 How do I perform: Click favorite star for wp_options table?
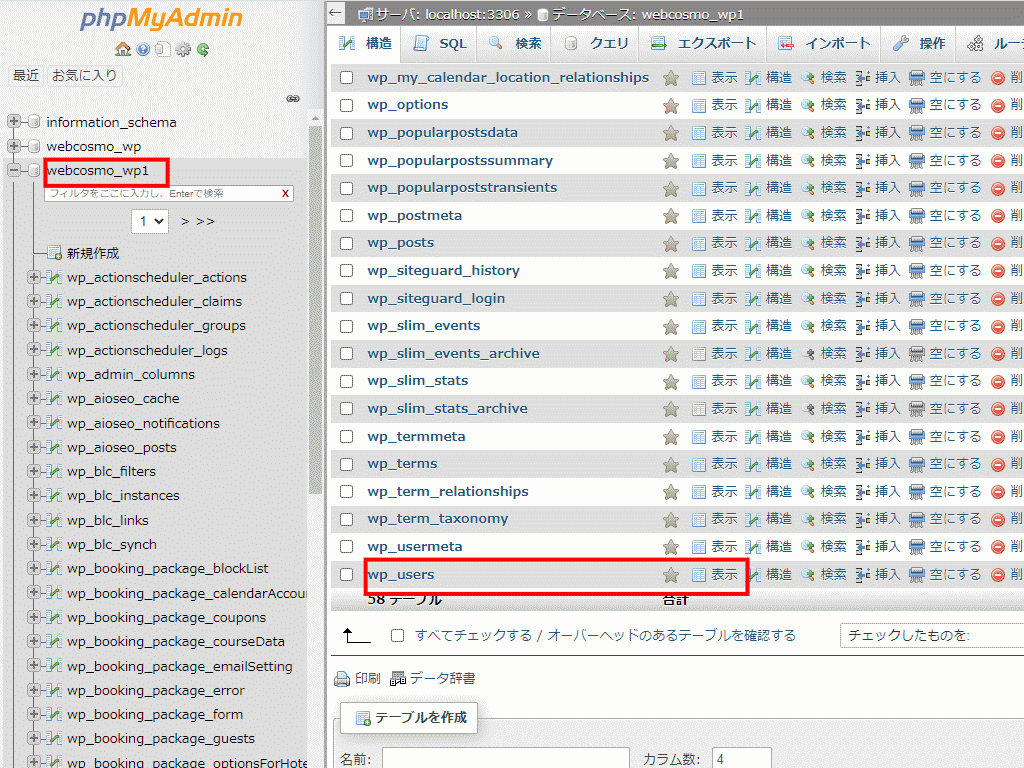(x=671, y=105)
